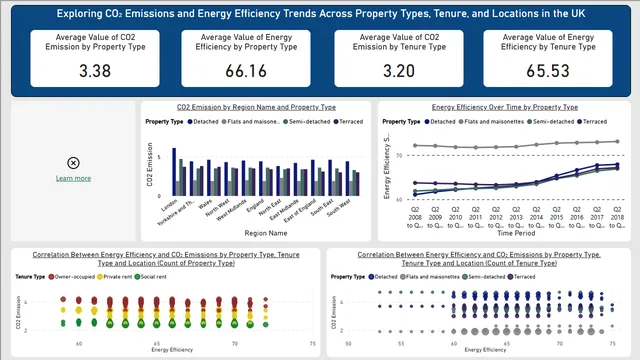The image size is (640, 360).
Task: Click West Midlands label on region axis
Action: click(231, 210)
